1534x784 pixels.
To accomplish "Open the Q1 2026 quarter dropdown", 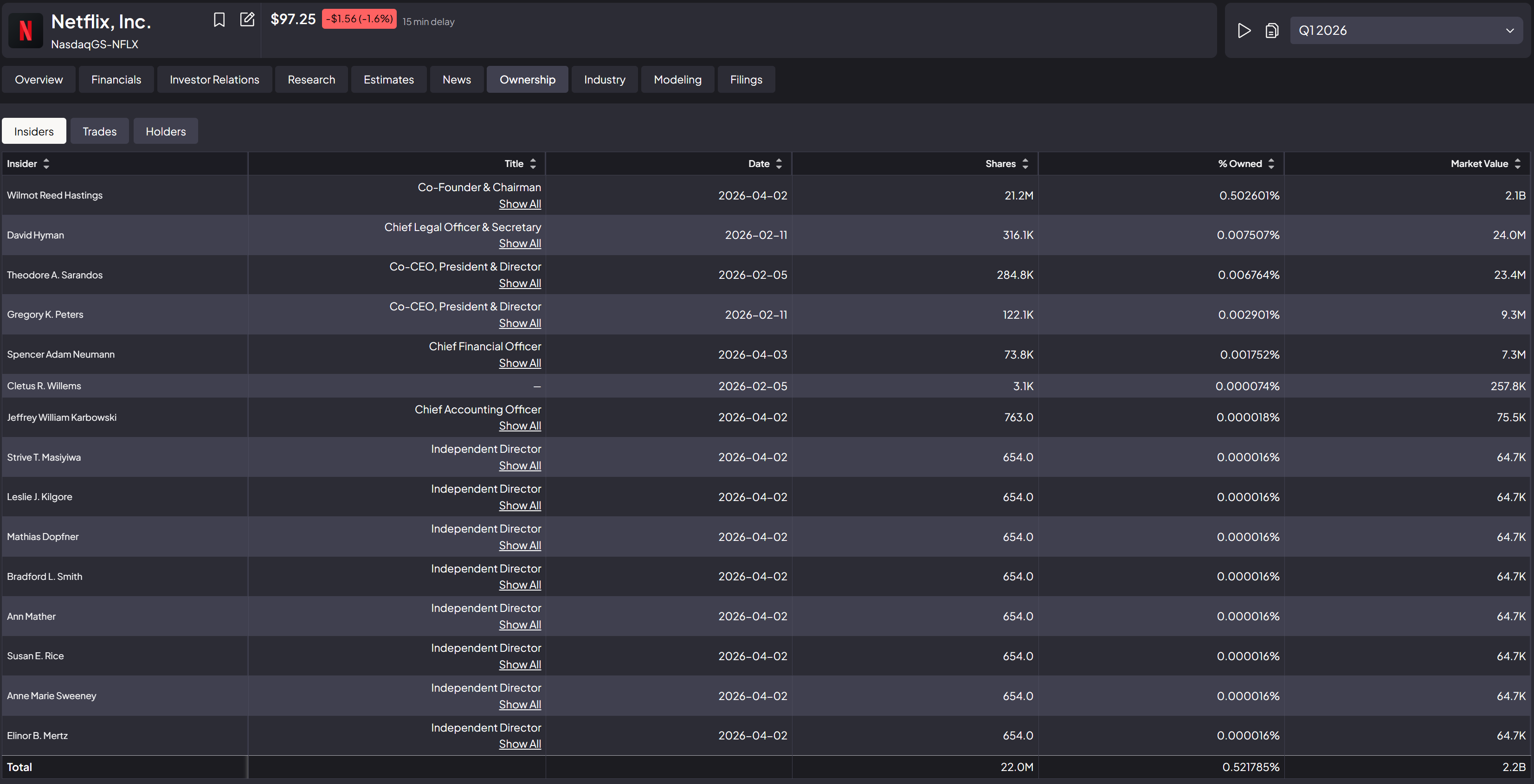I will 1406,30.
